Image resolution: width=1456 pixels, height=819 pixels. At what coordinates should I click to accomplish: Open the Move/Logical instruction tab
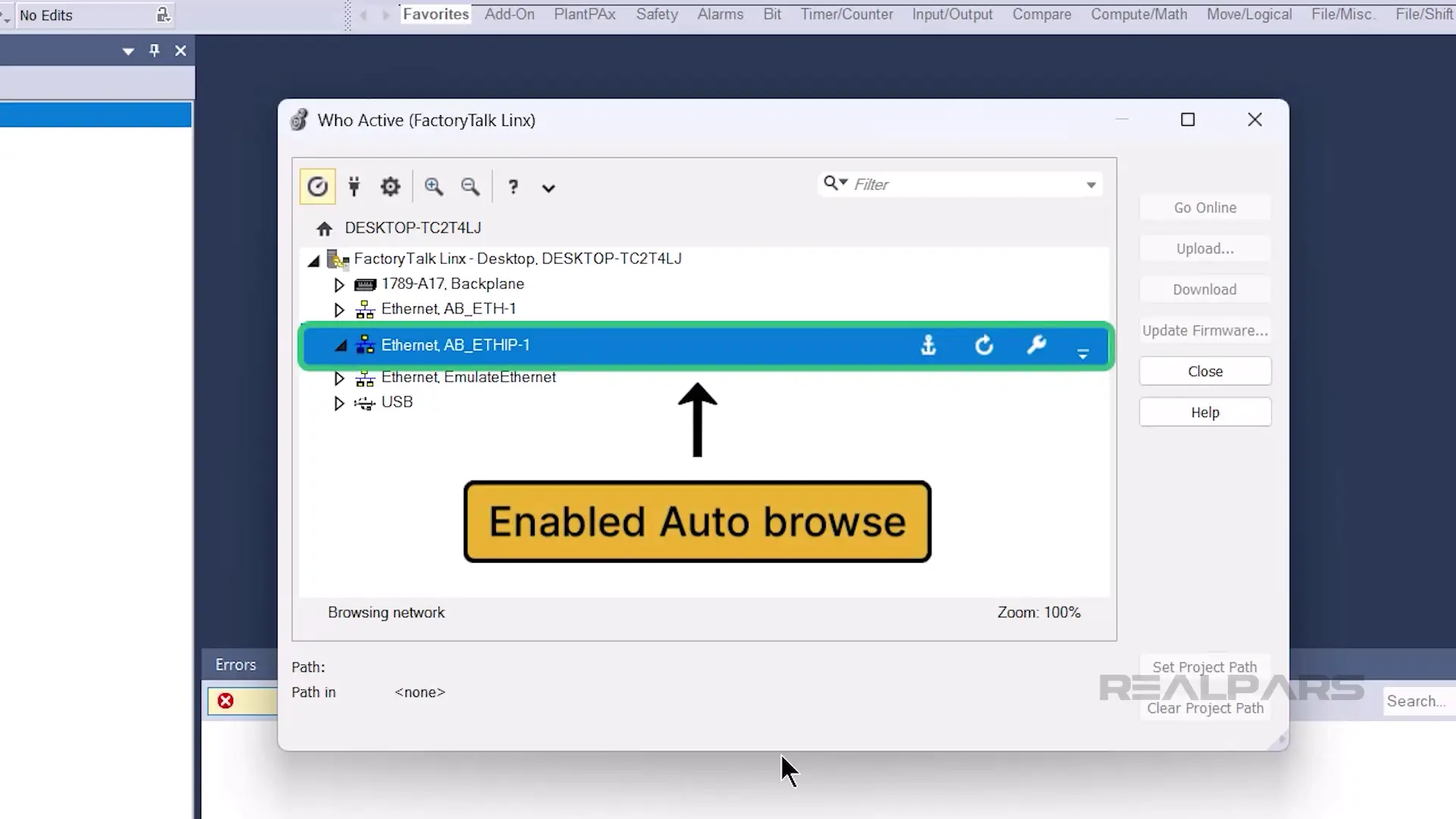[x=1250, y=14]
